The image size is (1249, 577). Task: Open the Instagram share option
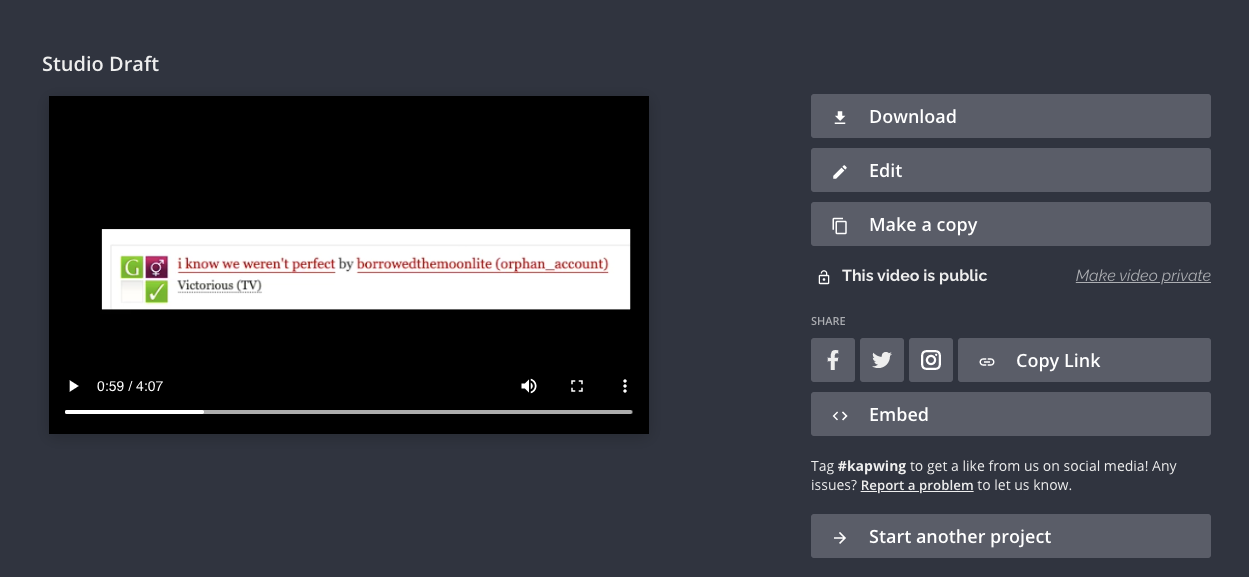pyautogui.click(x=930, y=360)
